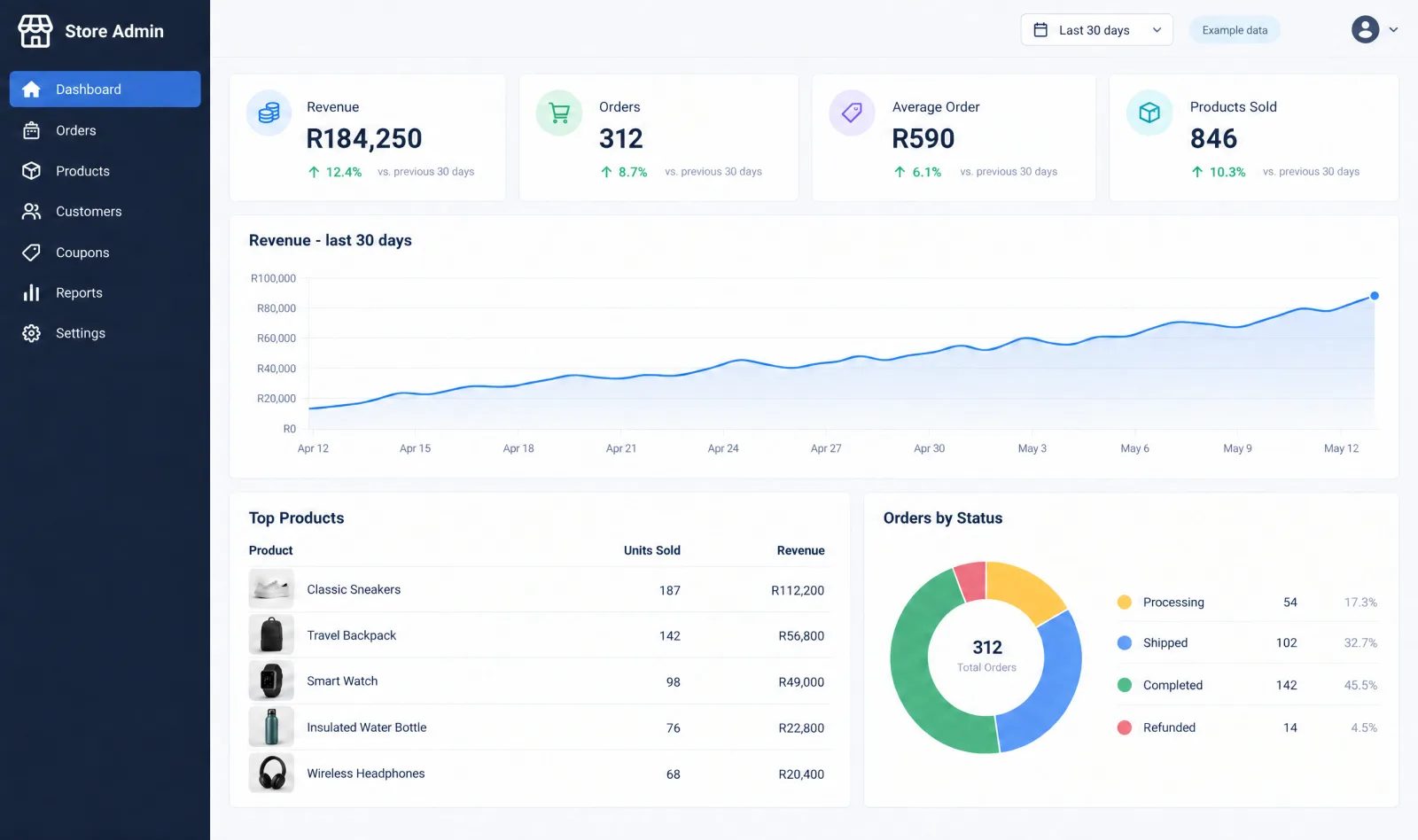The width and height of the screenshot is (1418, 840).
Task: Open Reports from the sidebar
Action: coord(105,292)
